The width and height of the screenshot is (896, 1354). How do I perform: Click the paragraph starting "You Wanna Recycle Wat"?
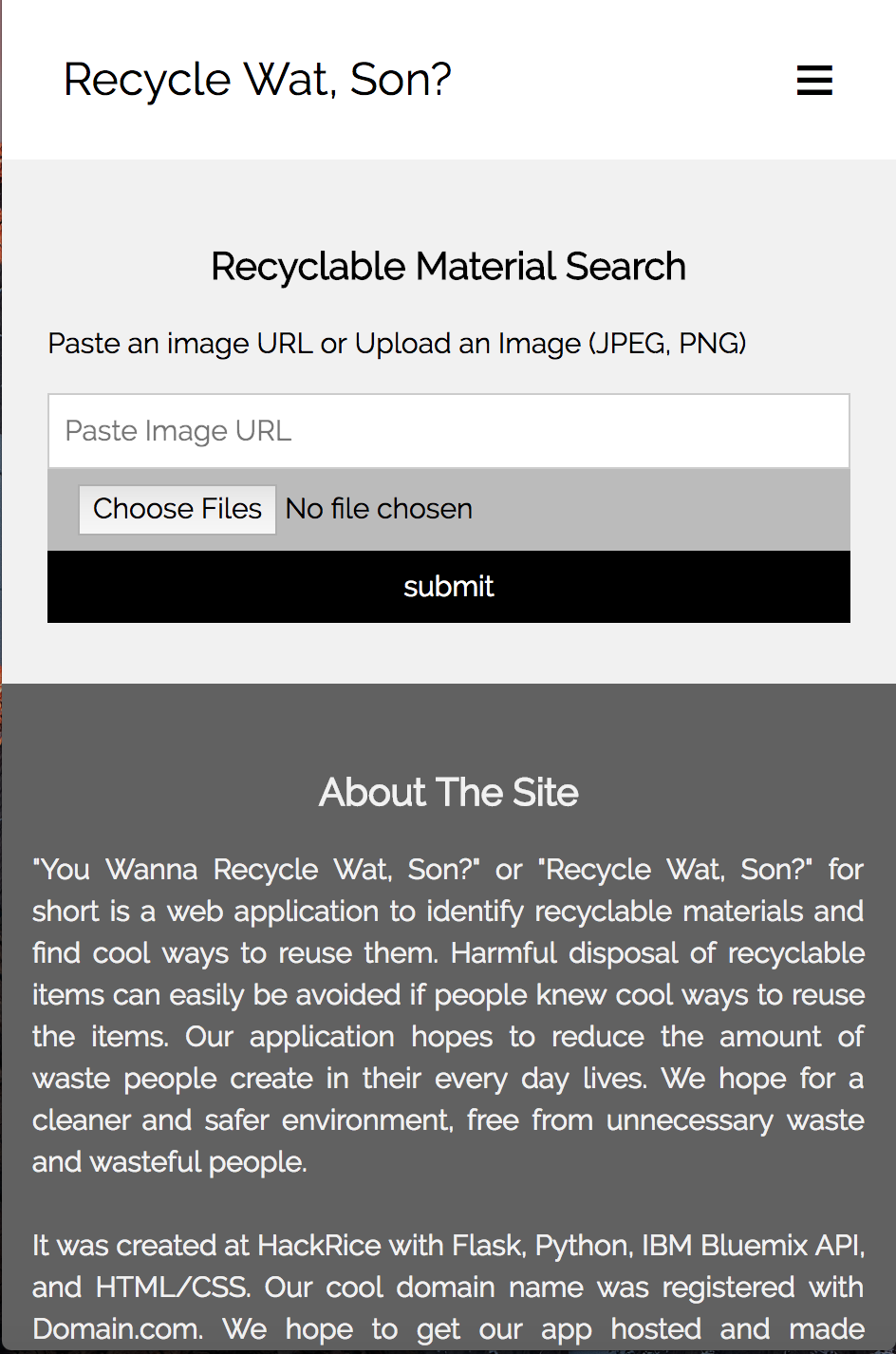pos(449,1016)
